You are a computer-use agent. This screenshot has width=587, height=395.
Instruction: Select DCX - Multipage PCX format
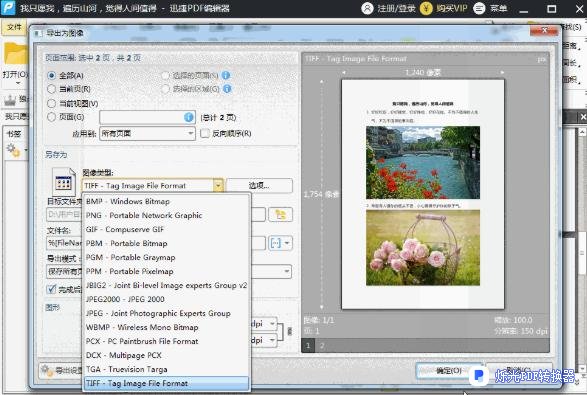(166, 355)
